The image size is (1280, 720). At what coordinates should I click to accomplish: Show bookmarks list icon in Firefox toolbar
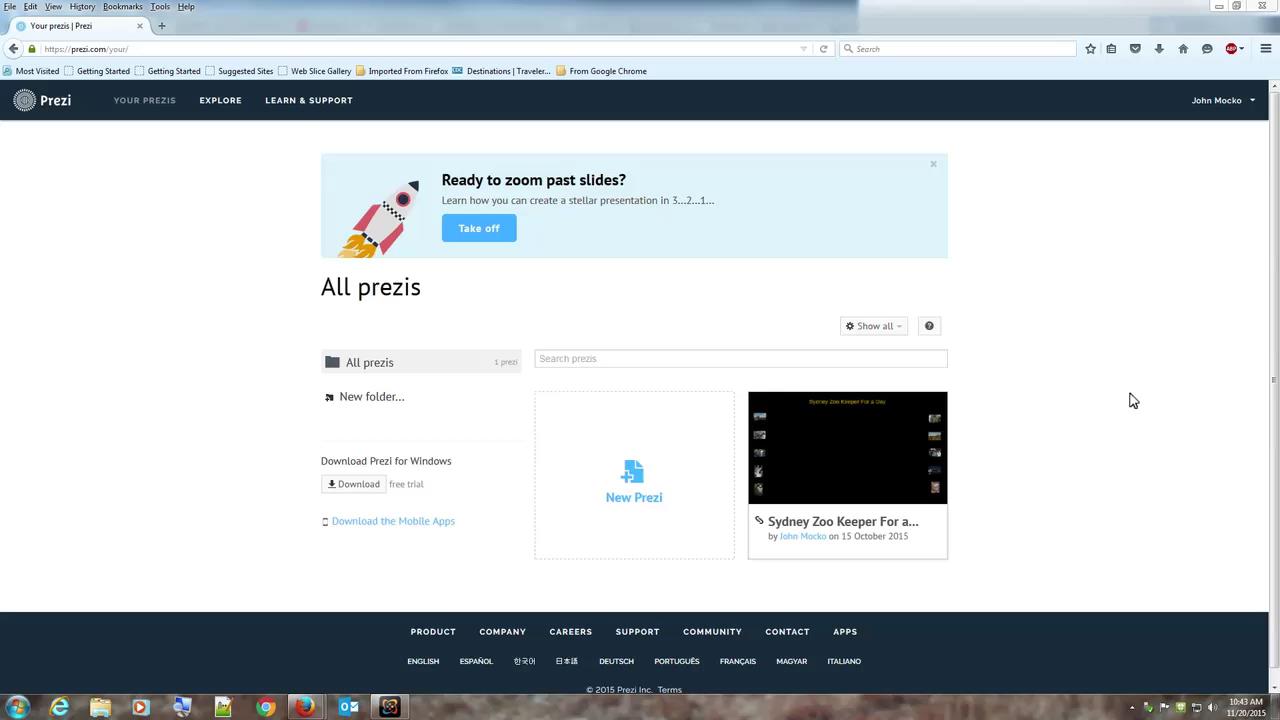coord(1111,49)
